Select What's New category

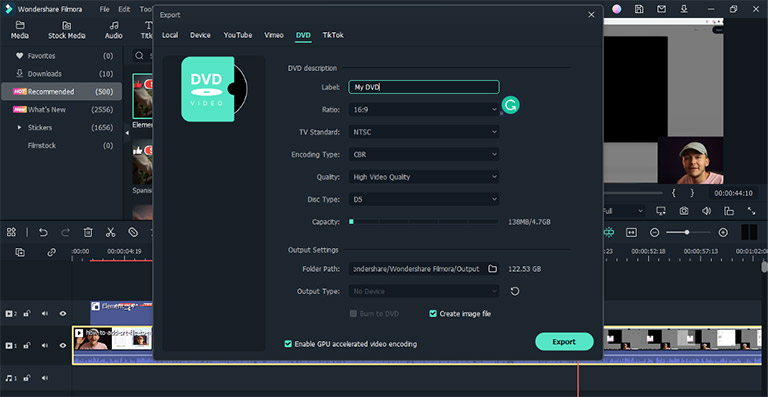62,110
